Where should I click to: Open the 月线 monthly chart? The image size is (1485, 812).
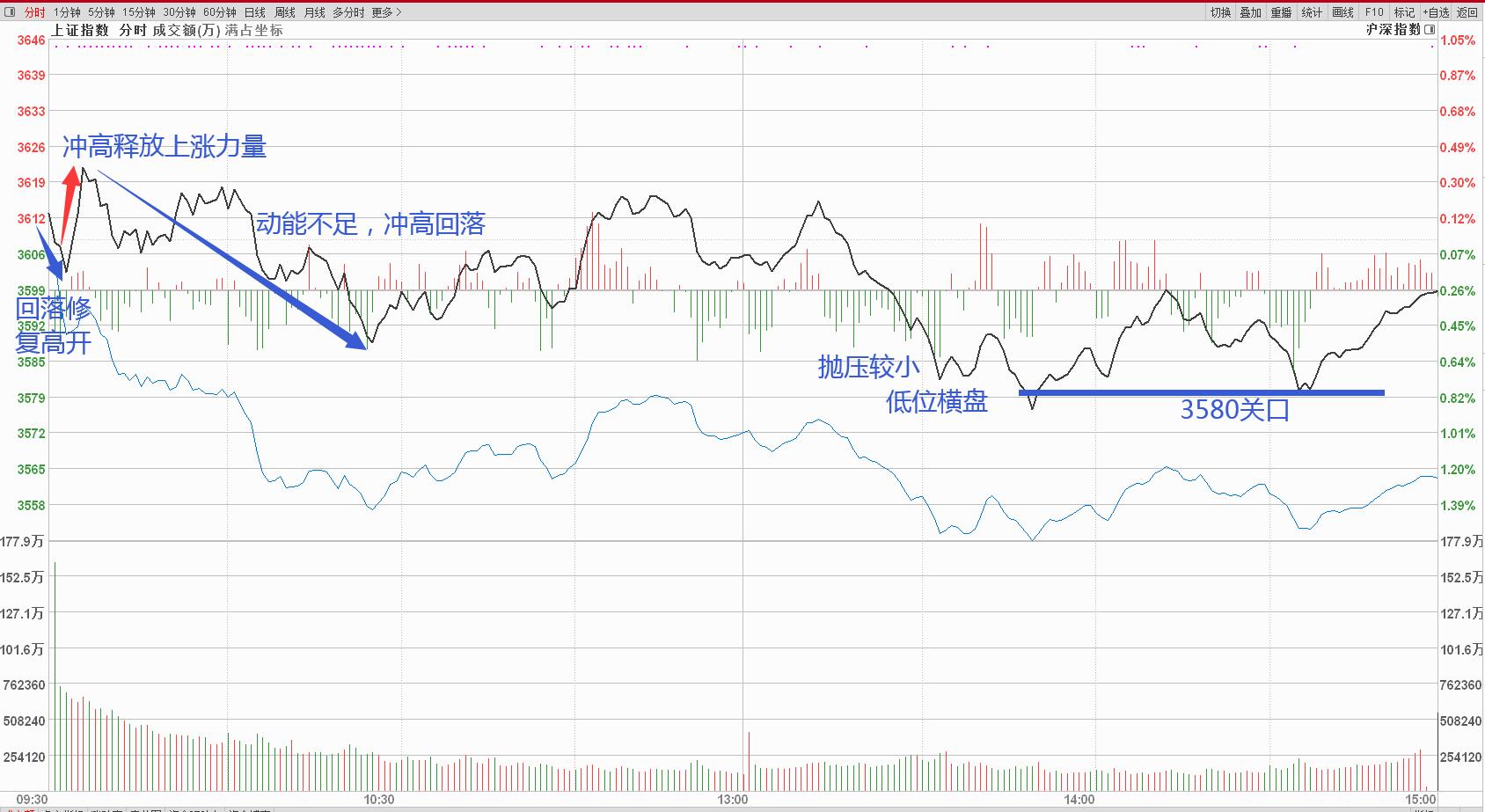point(314,12)
